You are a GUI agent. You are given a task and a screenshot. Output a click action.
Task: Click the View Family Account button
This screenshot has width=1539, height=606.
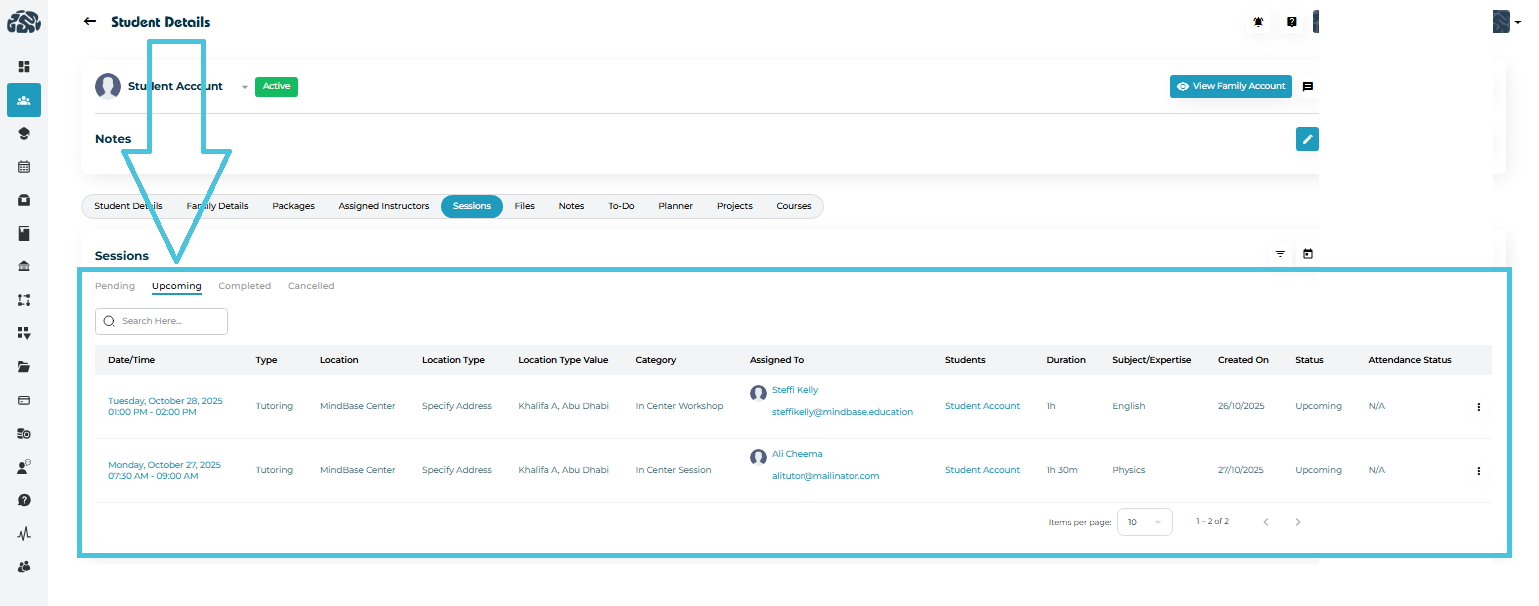tap(1230, 87)
